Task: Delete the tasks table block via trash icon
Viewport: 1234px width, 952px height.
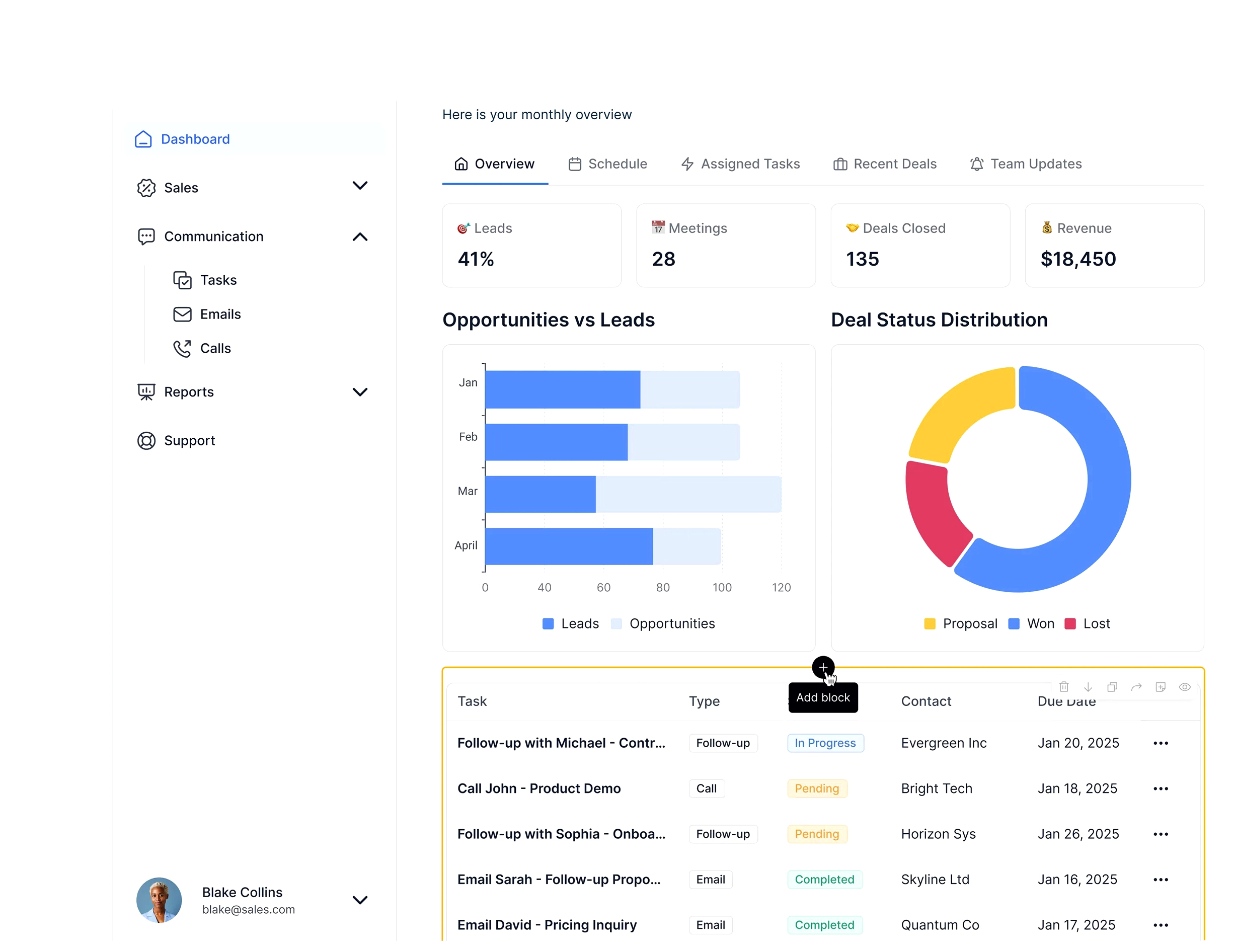Action: pyautogui.click(x=1064, y=687)
